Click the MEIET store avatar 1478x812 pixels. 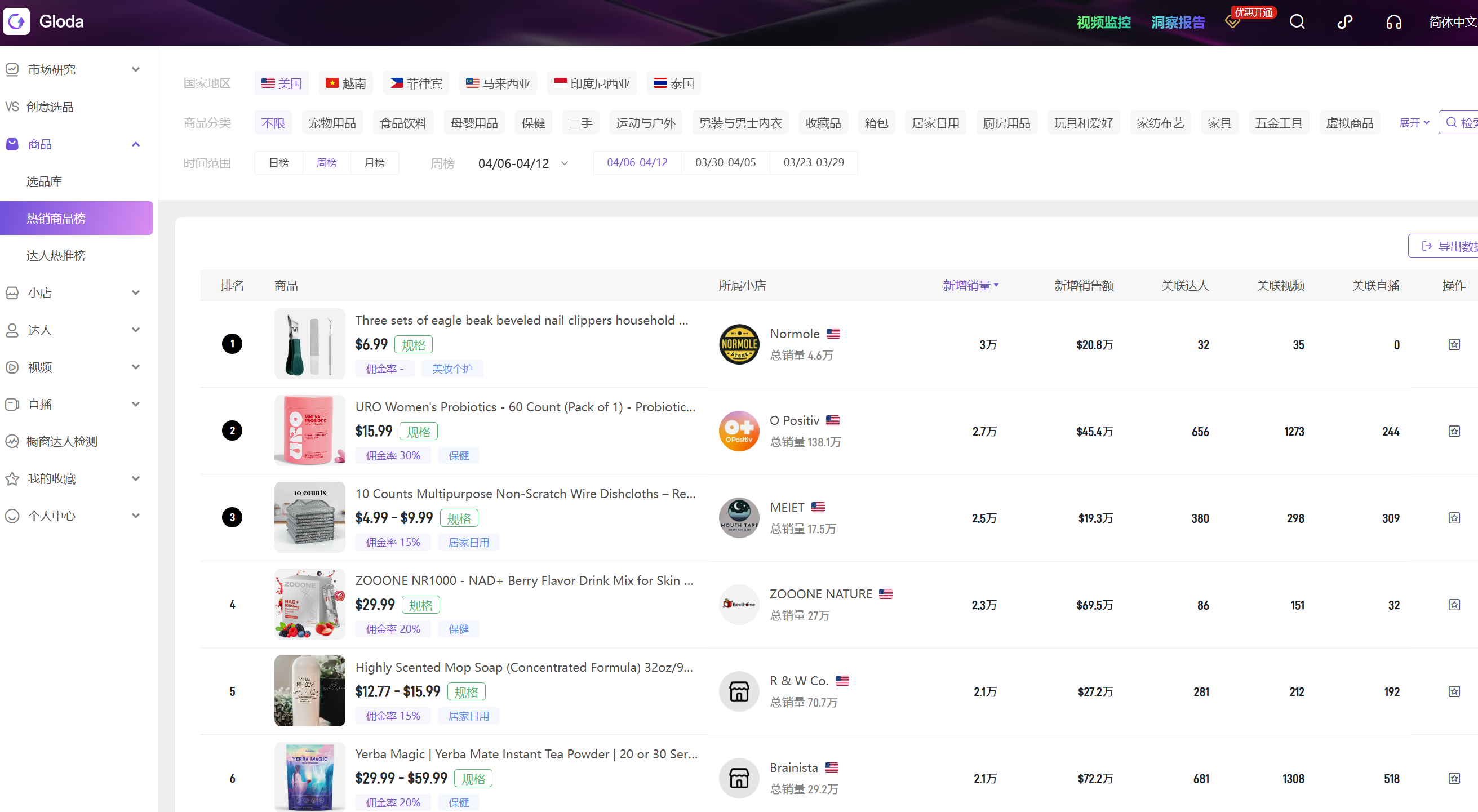pyautogui.click(x=739, y=518)
